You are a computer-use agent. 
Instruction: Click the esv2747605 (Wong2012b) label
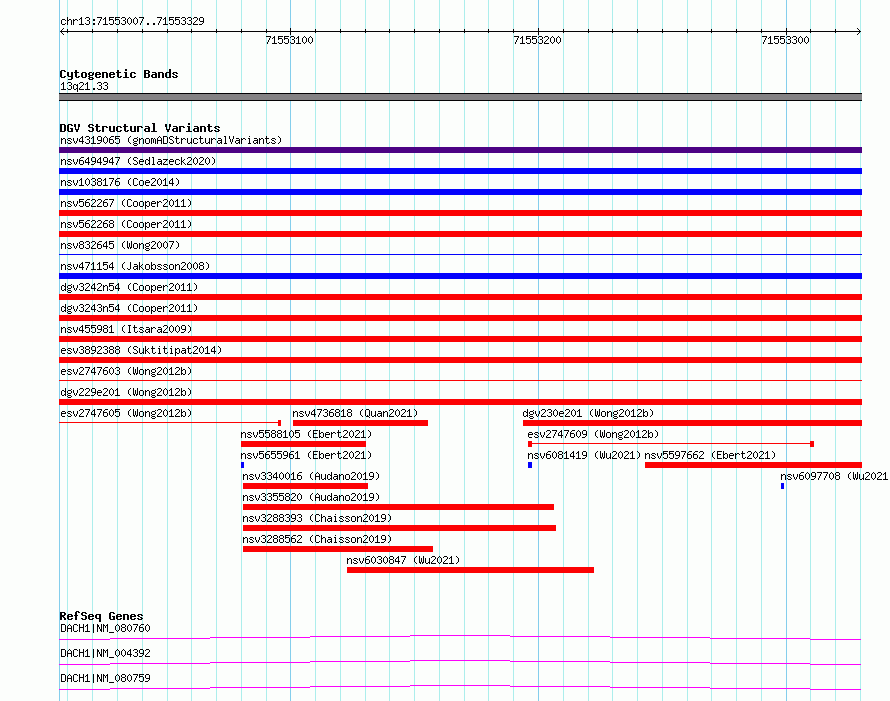pyautogui.click(x=126, y=413)
